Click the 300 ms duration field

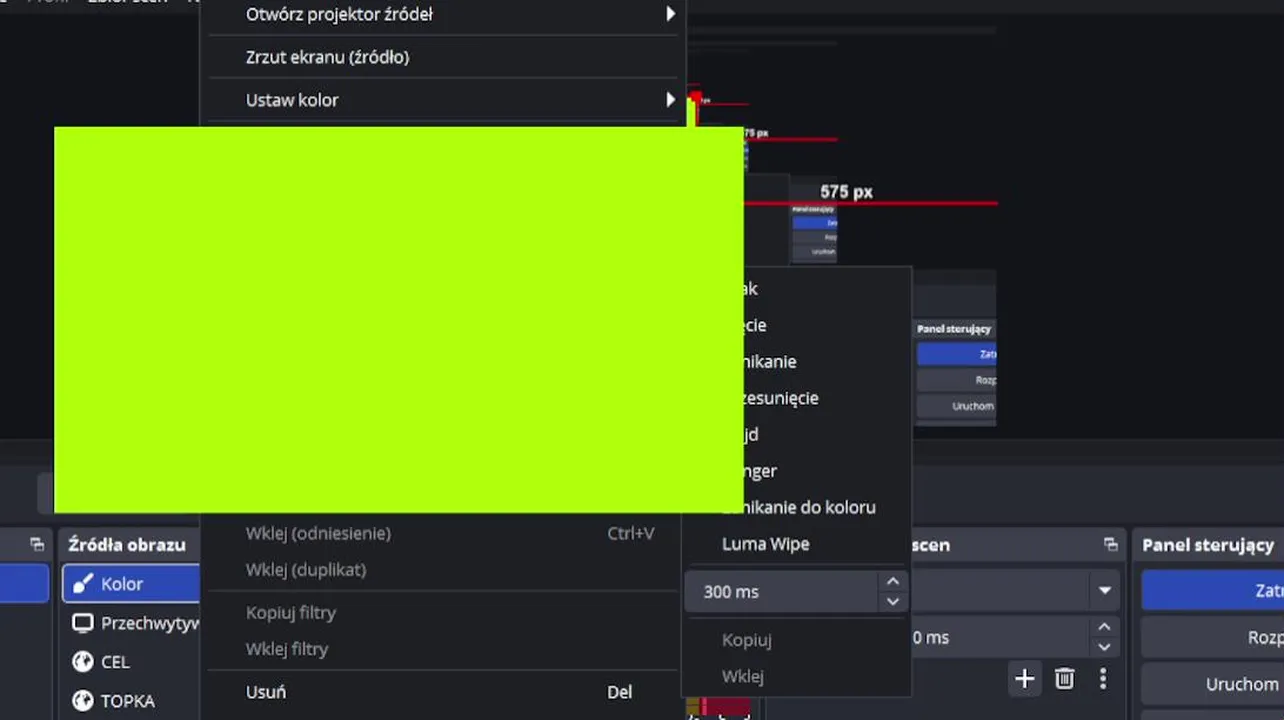(x=781, y=592)
